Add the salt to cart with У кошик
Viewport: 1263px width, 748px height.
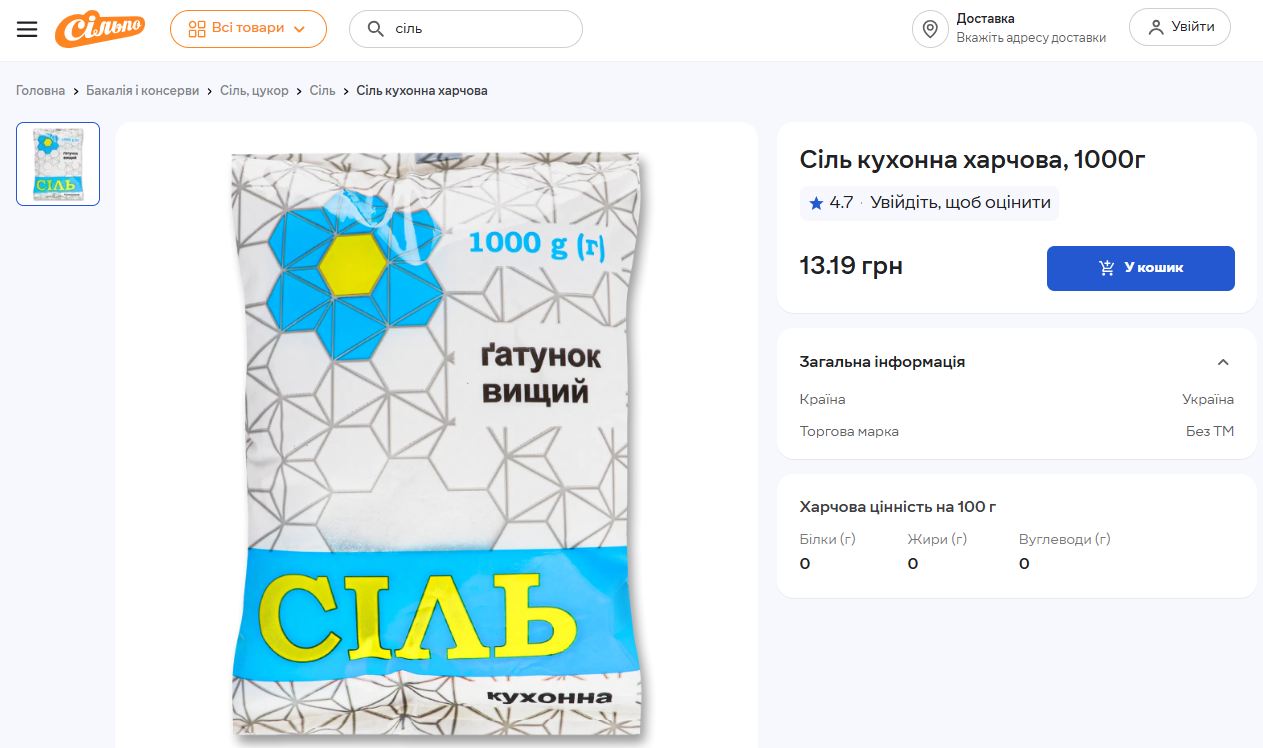1141,268
